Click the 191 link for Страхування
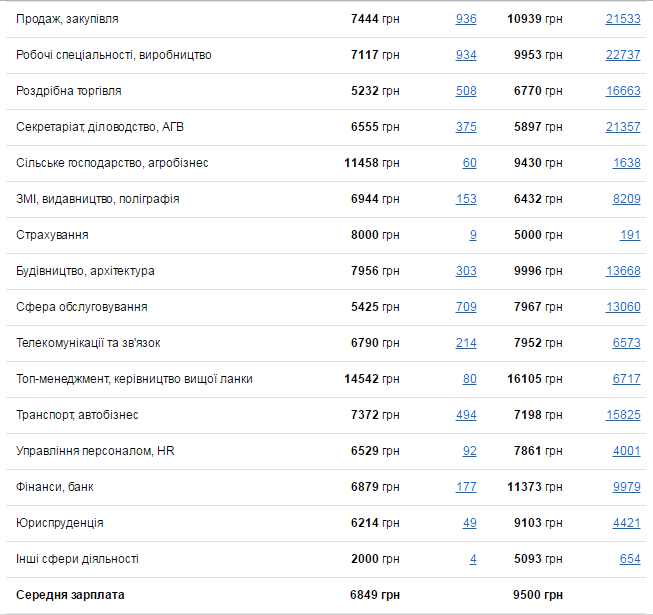The width and height of the screenshot is (653, 615). point(630,235)
